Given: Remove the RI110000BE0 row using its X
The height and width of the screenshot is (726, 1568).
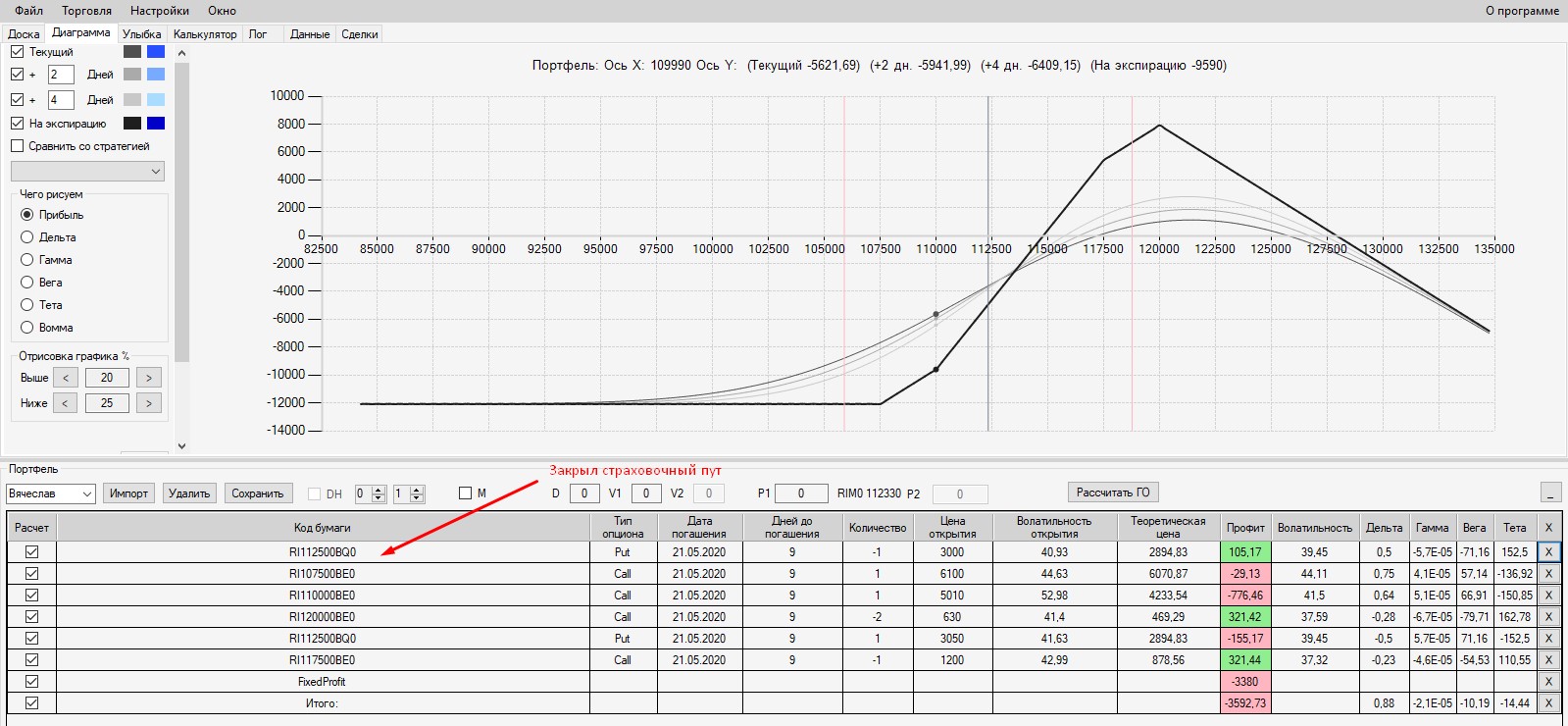Looking at the screenshot, I should (x=1548, y=596).
